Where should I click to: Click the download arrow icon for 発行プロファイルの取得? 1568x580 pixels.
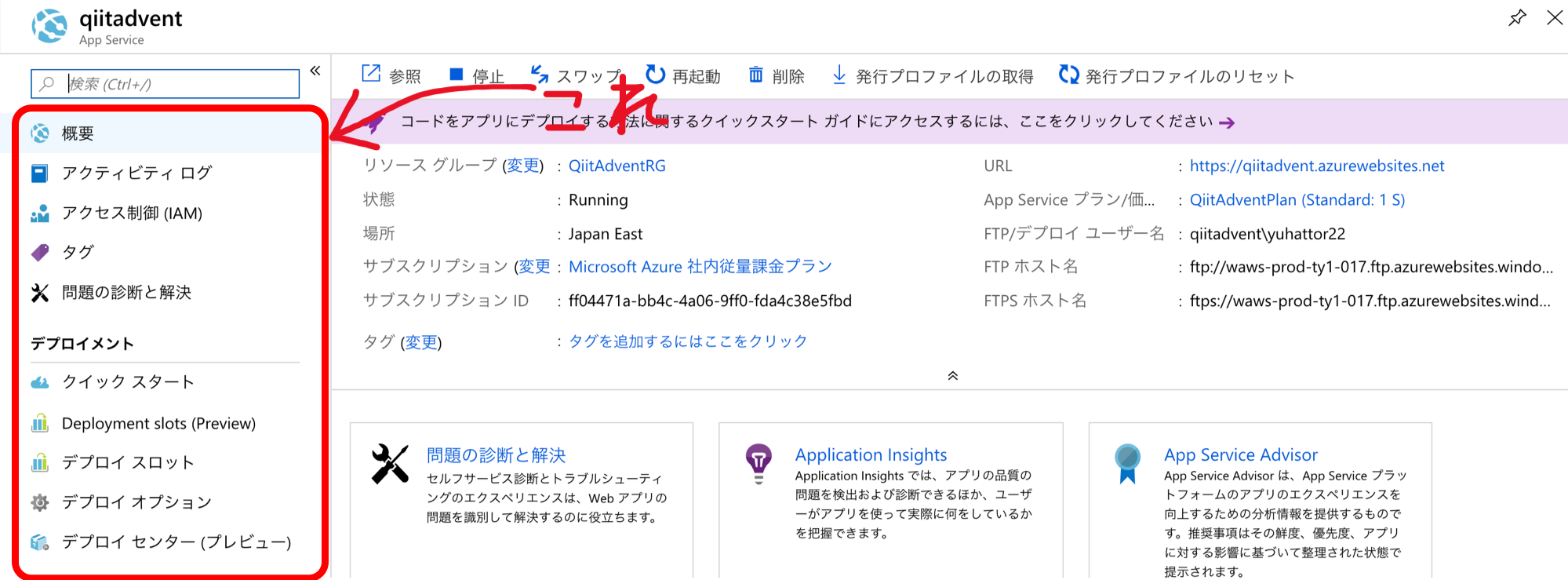(839, 75)
